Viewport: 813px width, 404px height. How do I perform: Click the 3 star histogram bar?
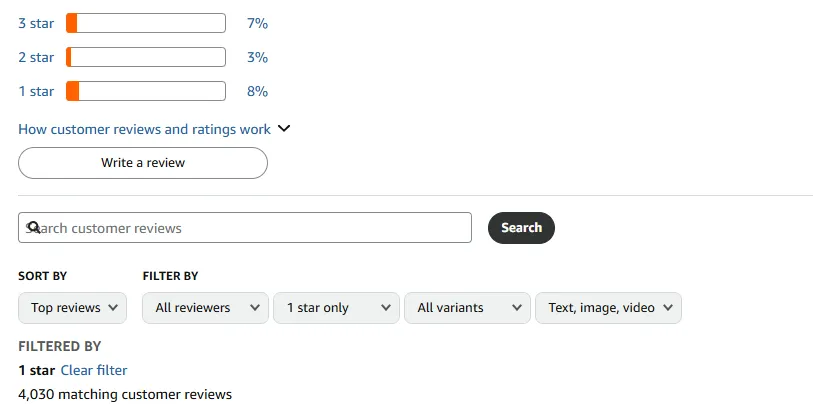146,23
